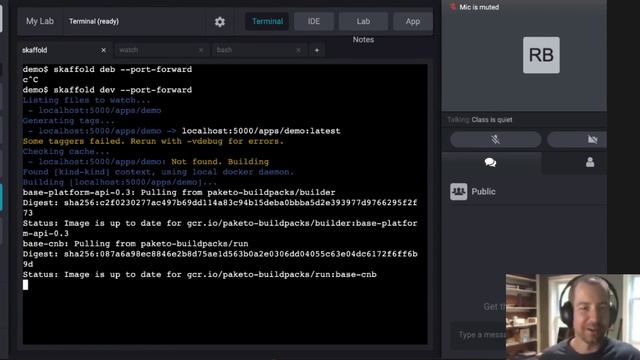Click the 'Some taggers failed' warning line
This screenshot has height=360, width=640.
[153, 141]
